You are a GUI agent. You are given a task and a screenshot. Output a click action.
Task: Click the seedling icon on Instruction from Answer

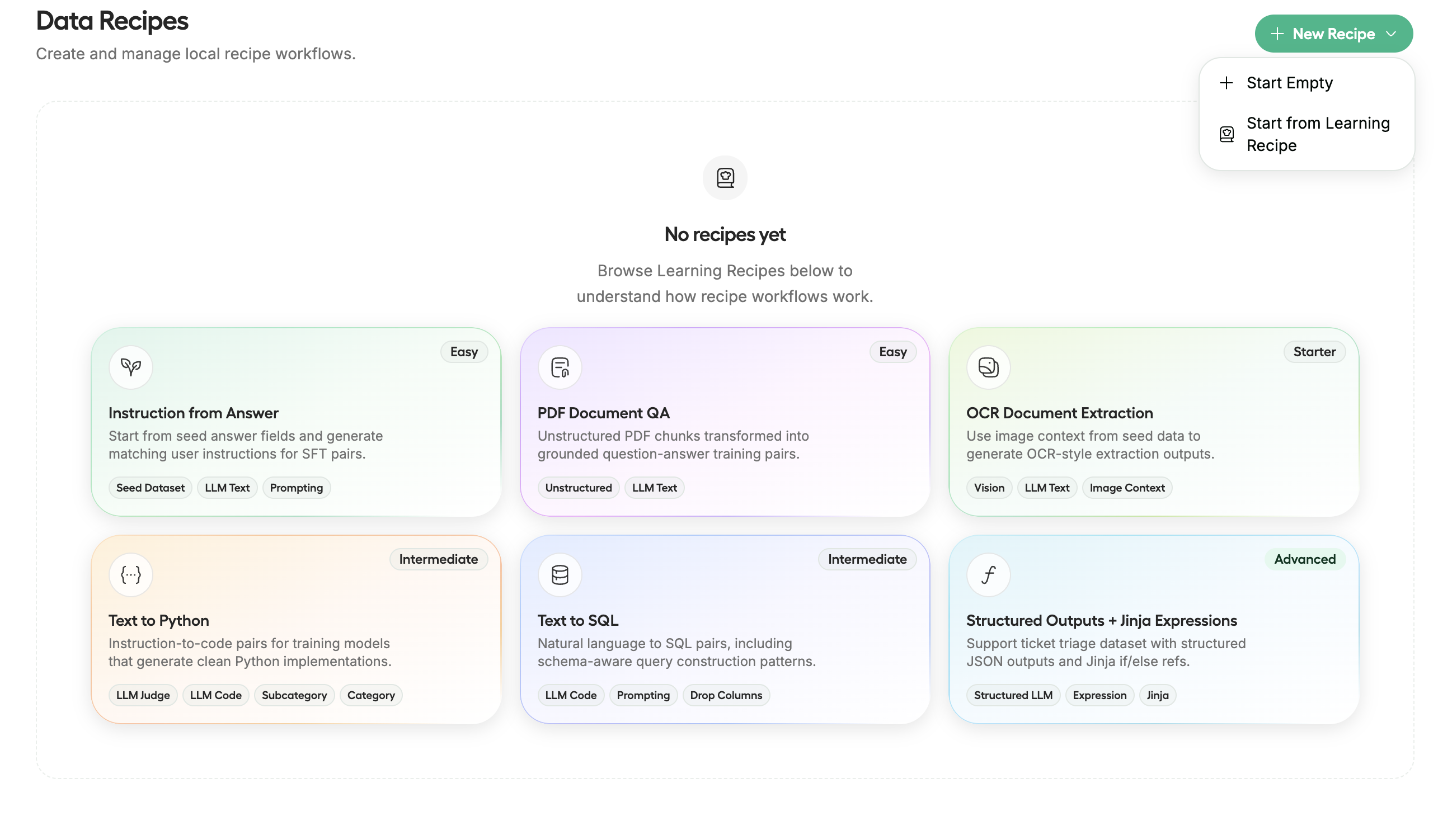pyautogui.click(x=131, y=367)
